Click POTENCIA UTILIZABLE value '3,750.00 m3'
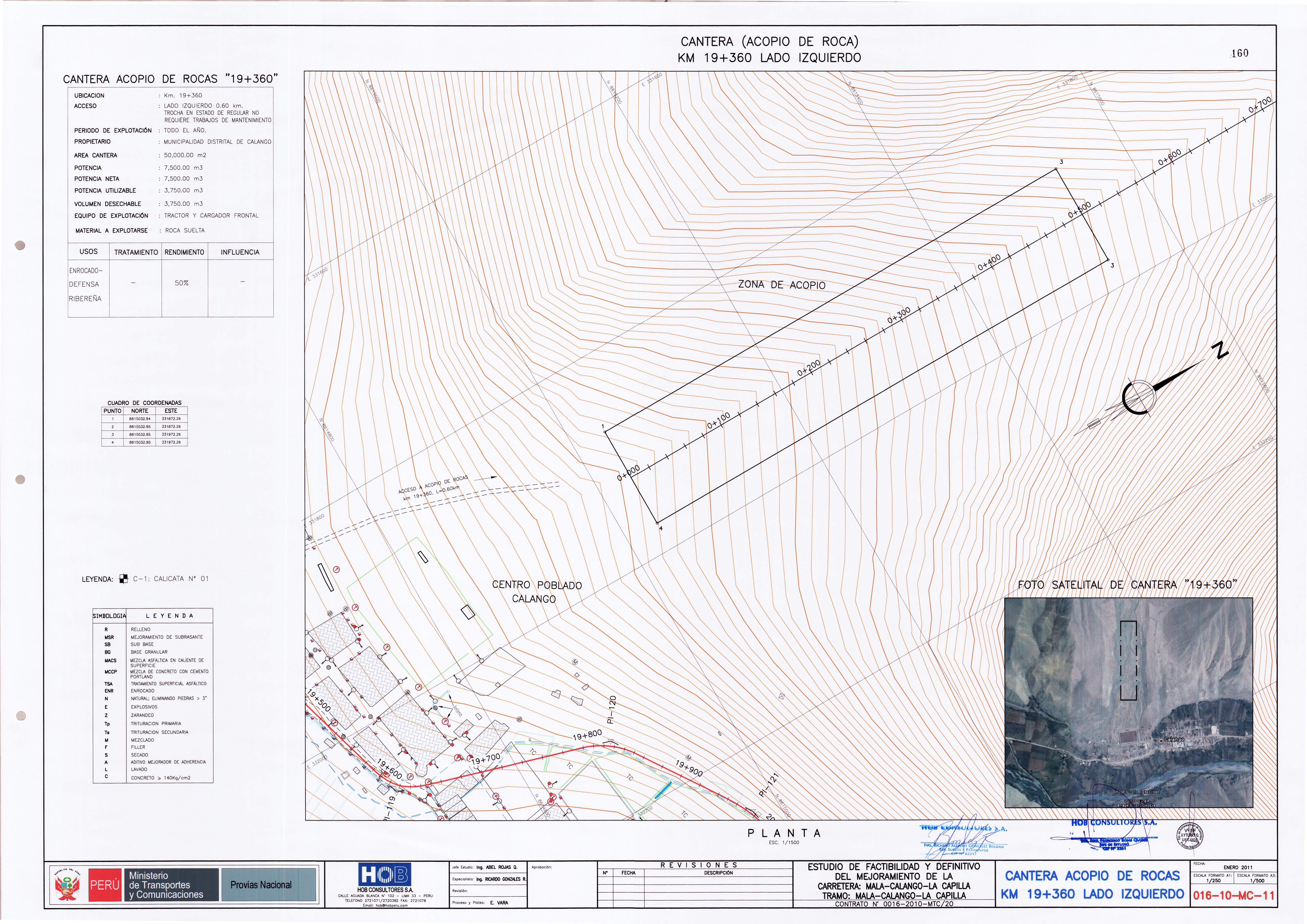The width and height of the screenshot is (1307, 924). tap(183, 191)
